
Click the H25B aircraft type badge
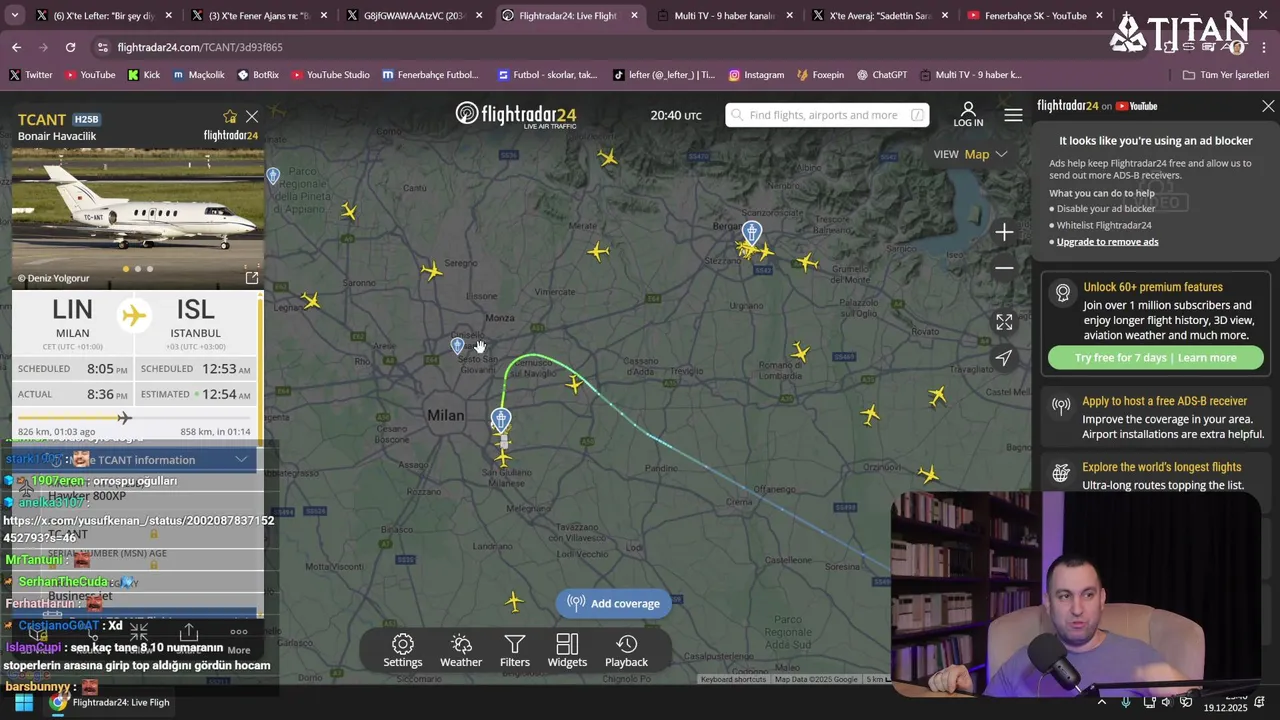87,119
